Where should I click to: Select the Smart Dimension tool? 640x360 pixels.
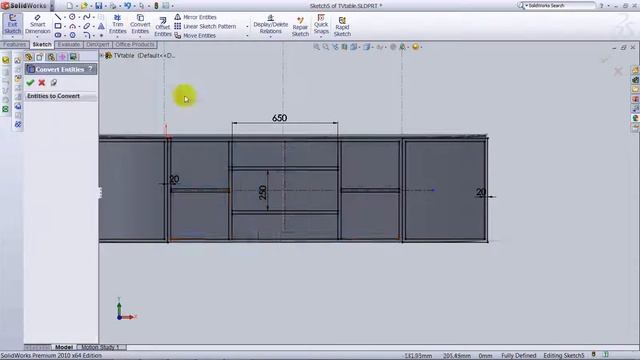pos(37,24)
